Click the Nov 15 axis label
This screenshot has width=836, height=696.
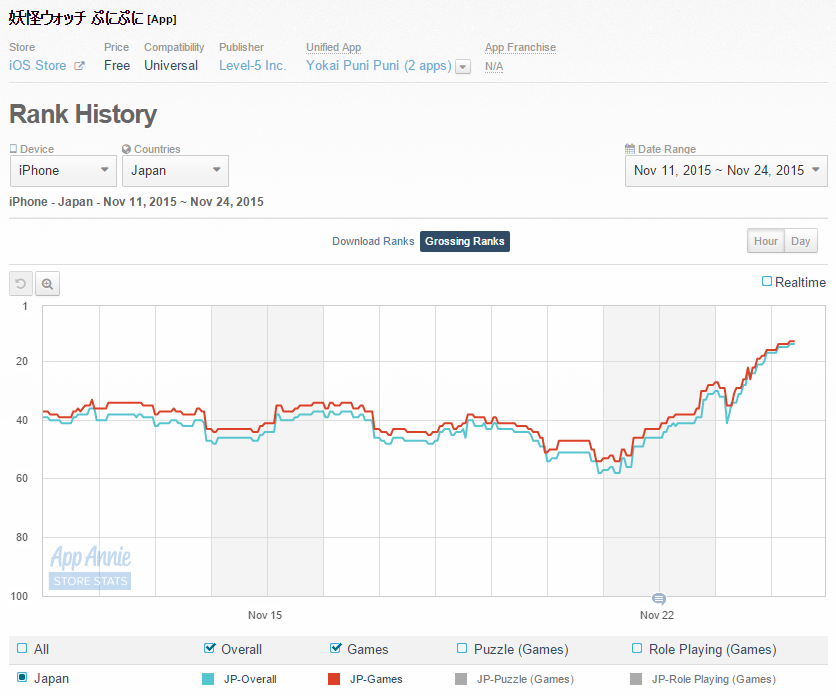[265, 615]
